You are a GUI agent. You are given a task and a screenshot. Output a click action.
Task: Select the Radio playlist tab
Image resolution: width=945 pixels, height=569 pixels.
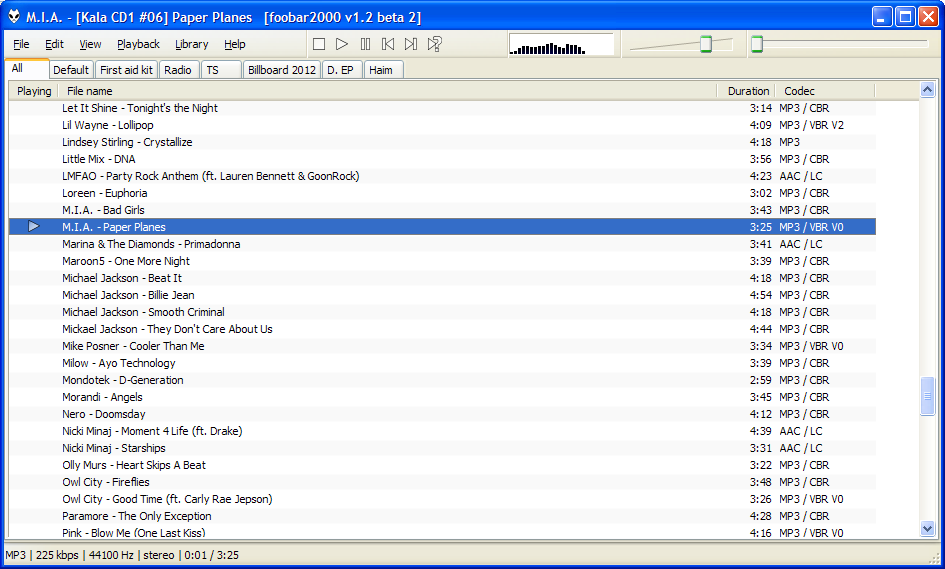click(x=178, y=70)
